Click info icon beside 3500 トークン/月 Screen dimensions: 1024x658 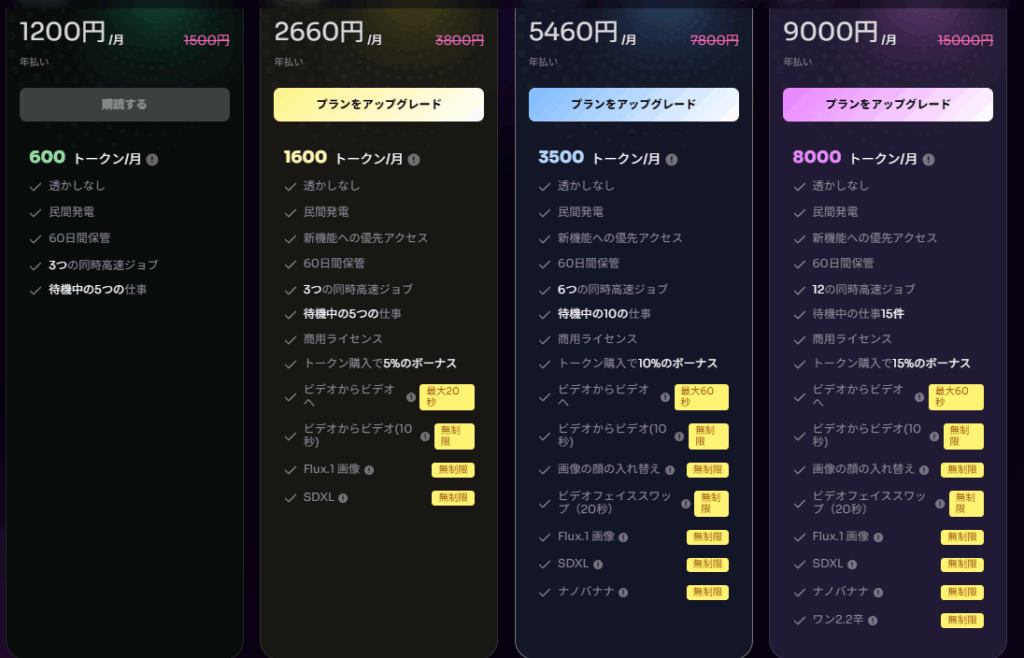click(669, 159)
